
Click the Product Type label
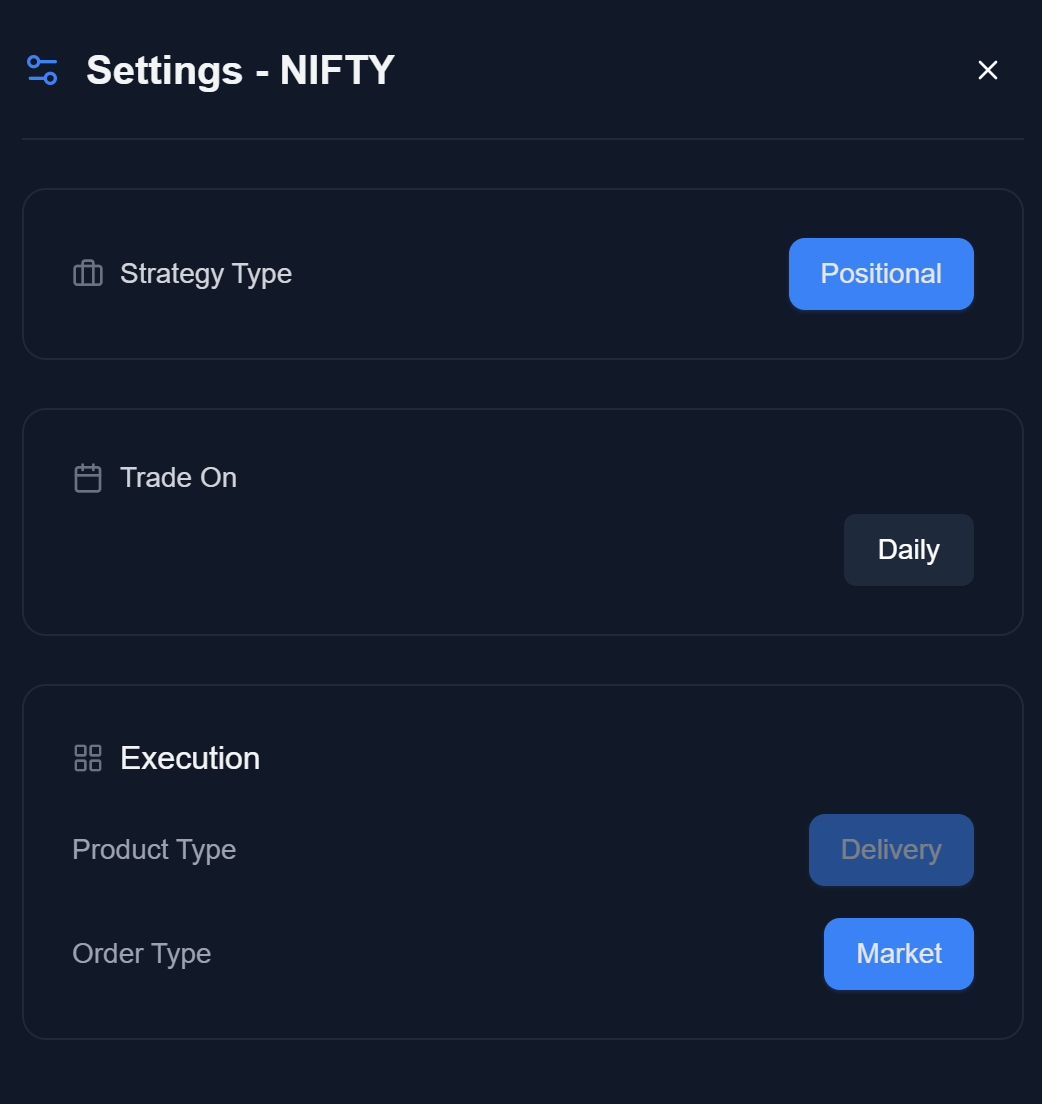154,850
